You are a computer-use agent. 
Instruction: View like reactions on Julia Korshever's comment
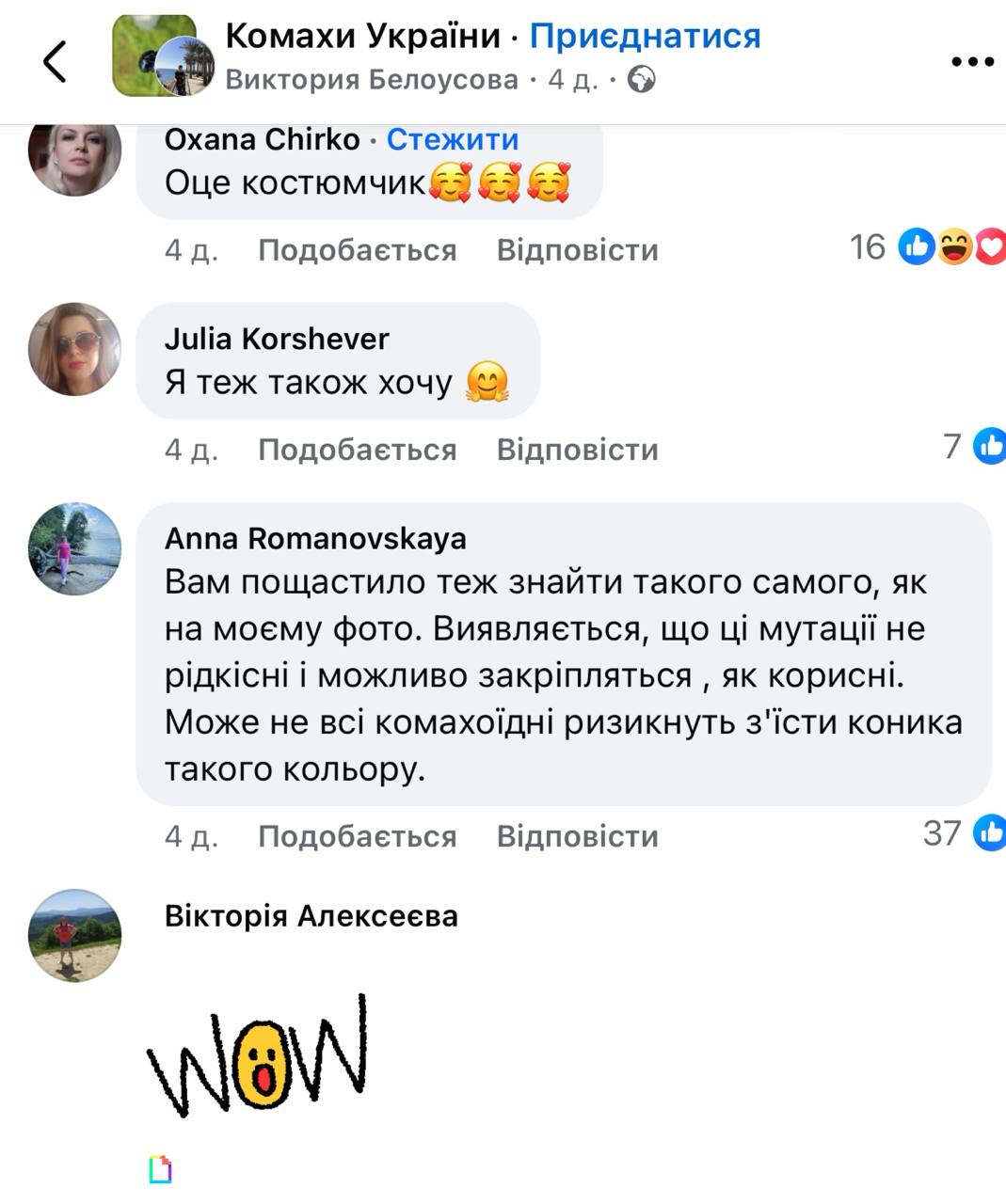[x=974, y=446]
